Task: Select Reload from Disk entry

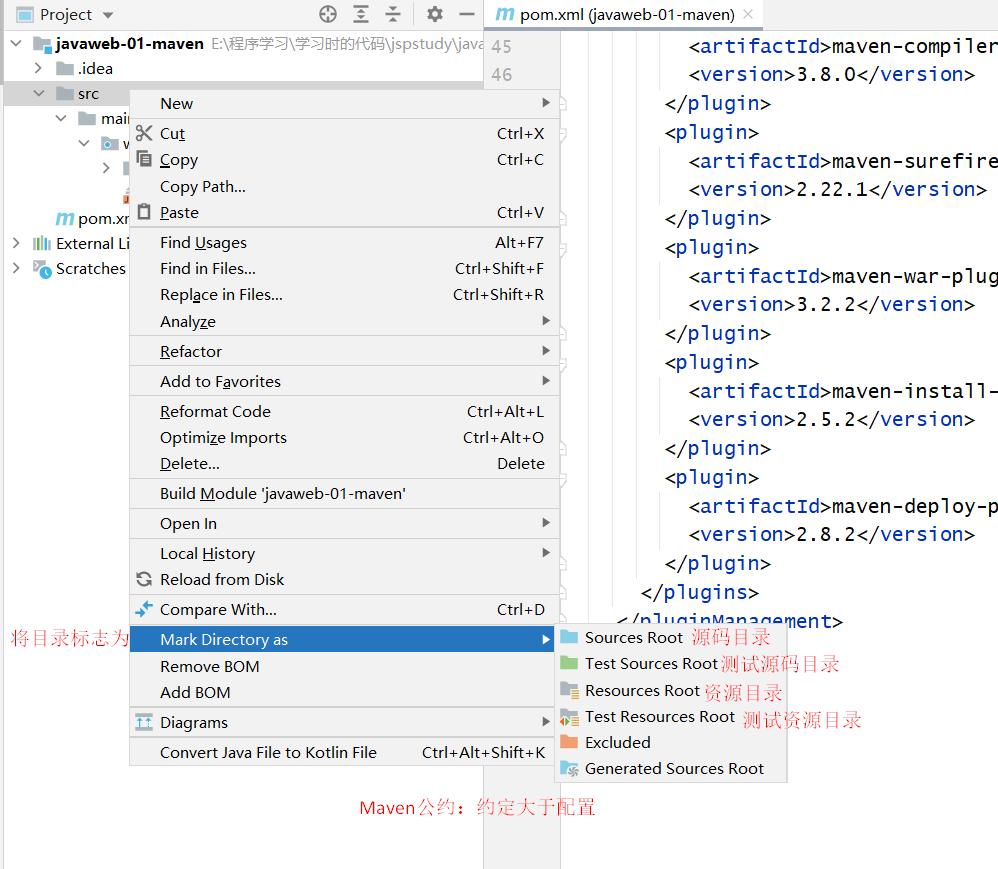Action: [x=344, y=579]
